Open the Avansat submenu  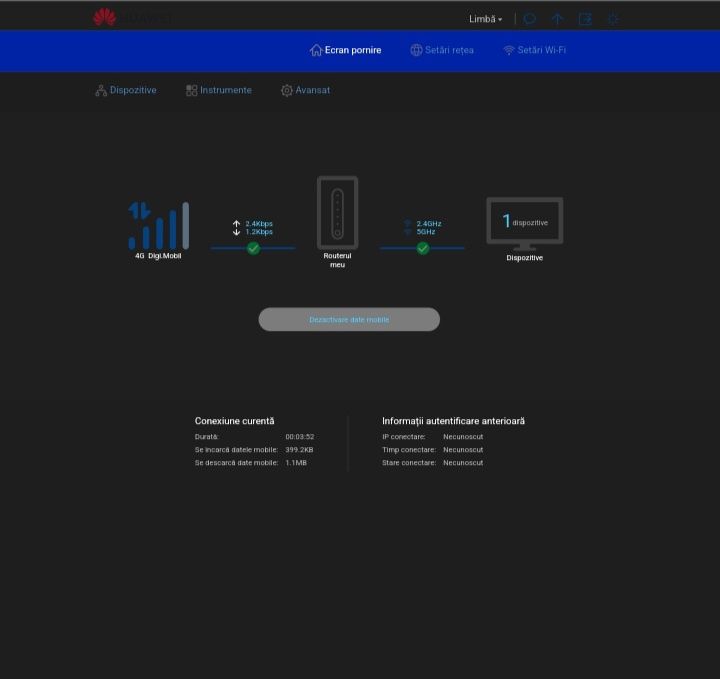[x=305, y=90]
